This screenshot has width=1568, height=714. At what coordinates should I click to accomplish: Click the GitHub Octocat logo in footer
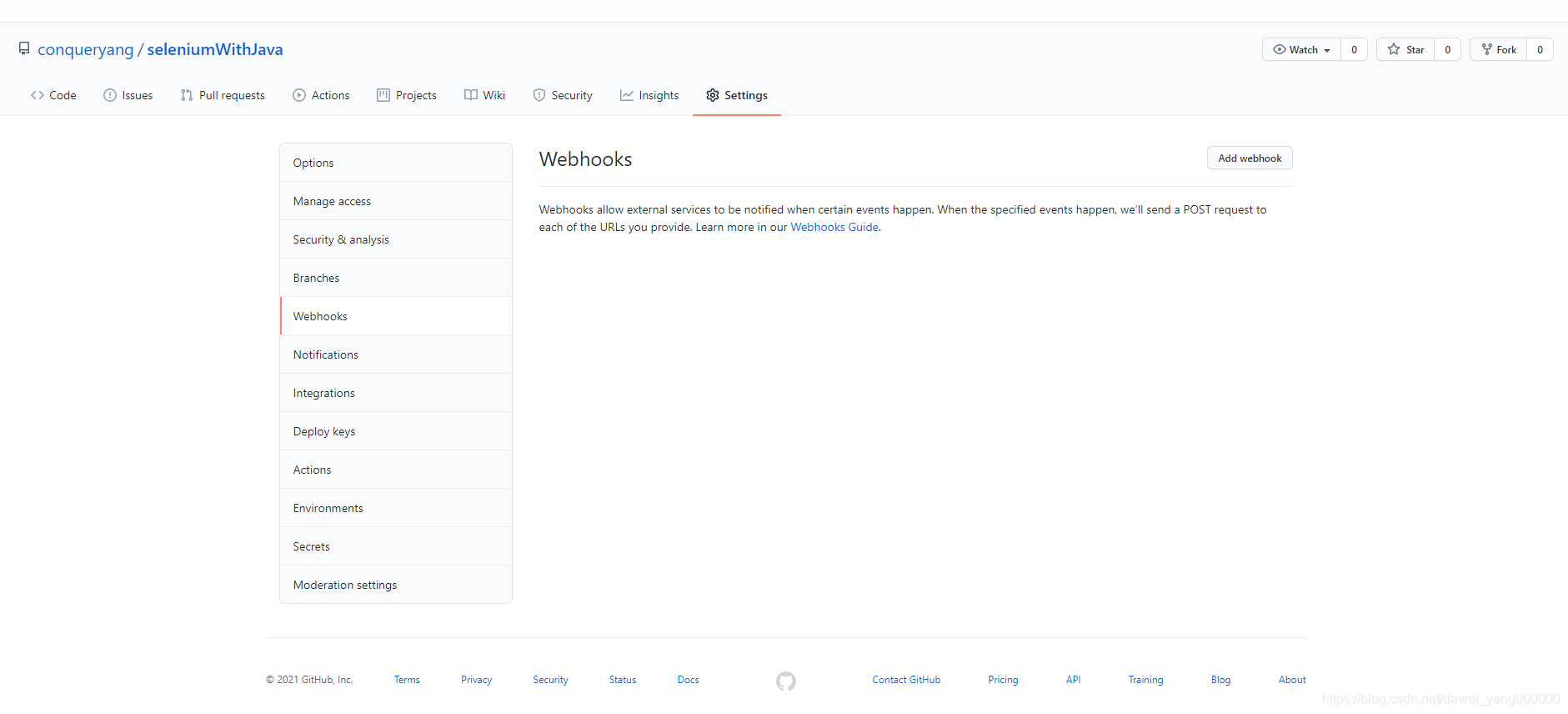click(x=785, y=681)
